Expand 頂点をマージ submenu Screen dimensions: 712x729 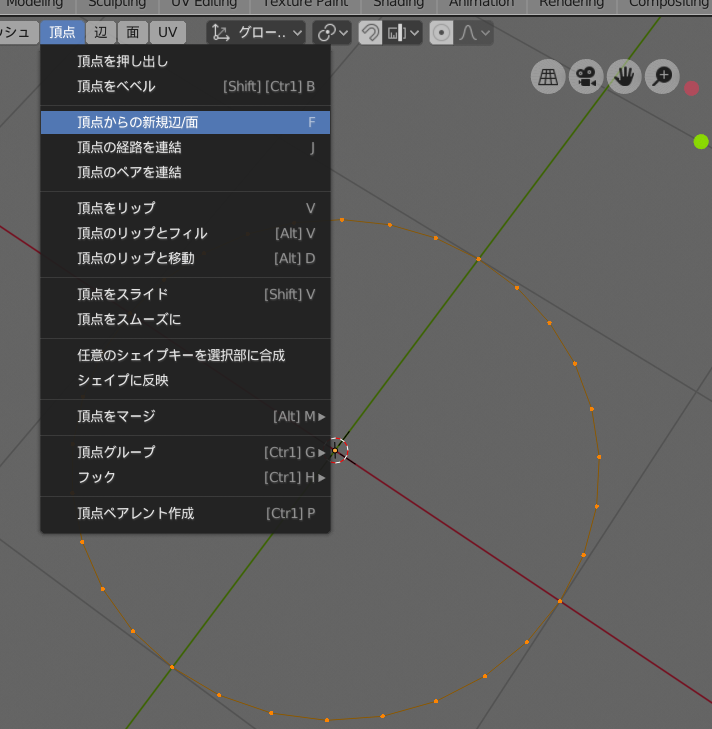point(186,416)
